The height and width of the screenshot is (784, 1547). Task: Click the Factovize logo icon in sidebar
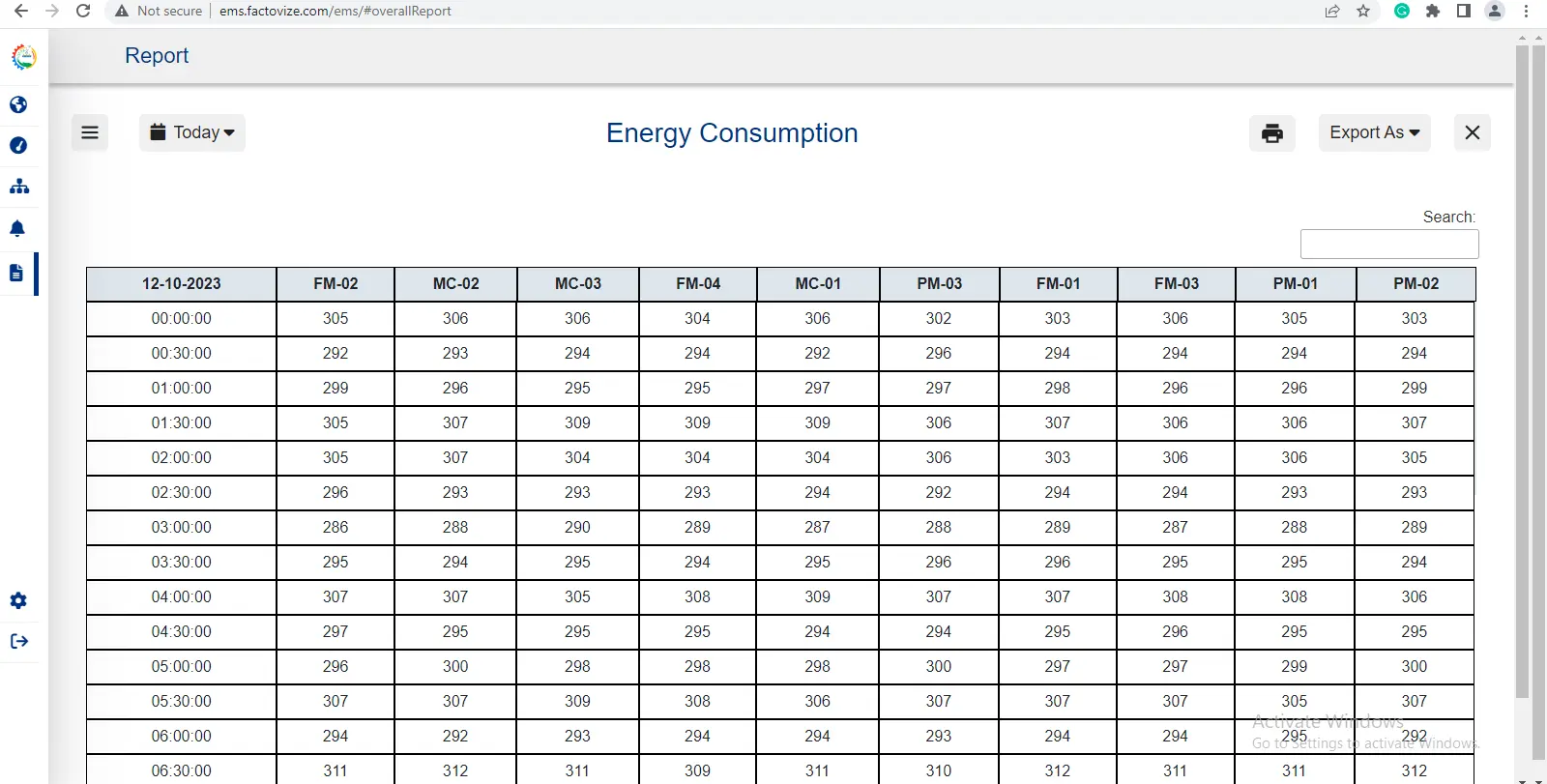pyautogui.click(x=24, y=57)
